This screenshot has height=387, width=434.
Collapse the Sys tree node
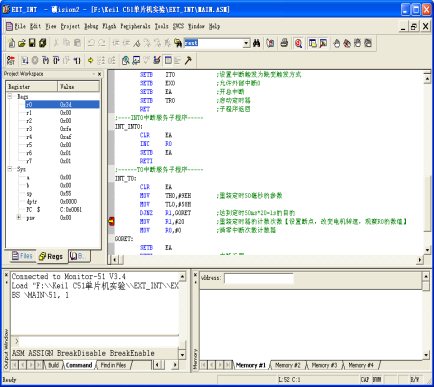tap(10, 169)
